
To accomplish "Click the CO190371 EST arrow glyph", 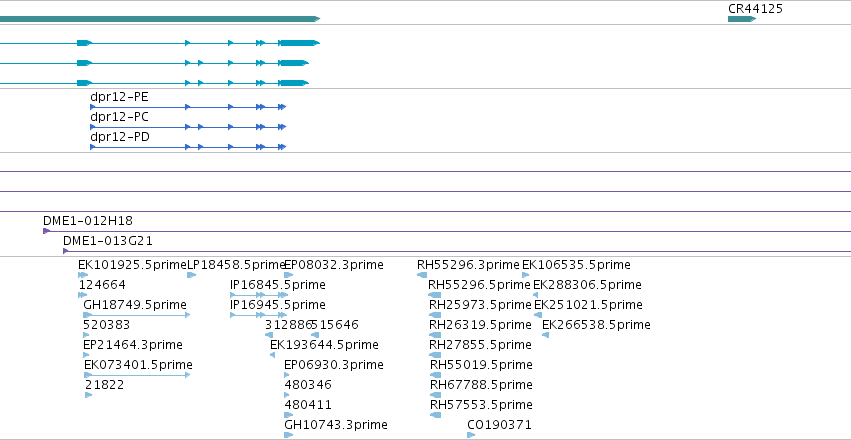I will coord(471,435).
